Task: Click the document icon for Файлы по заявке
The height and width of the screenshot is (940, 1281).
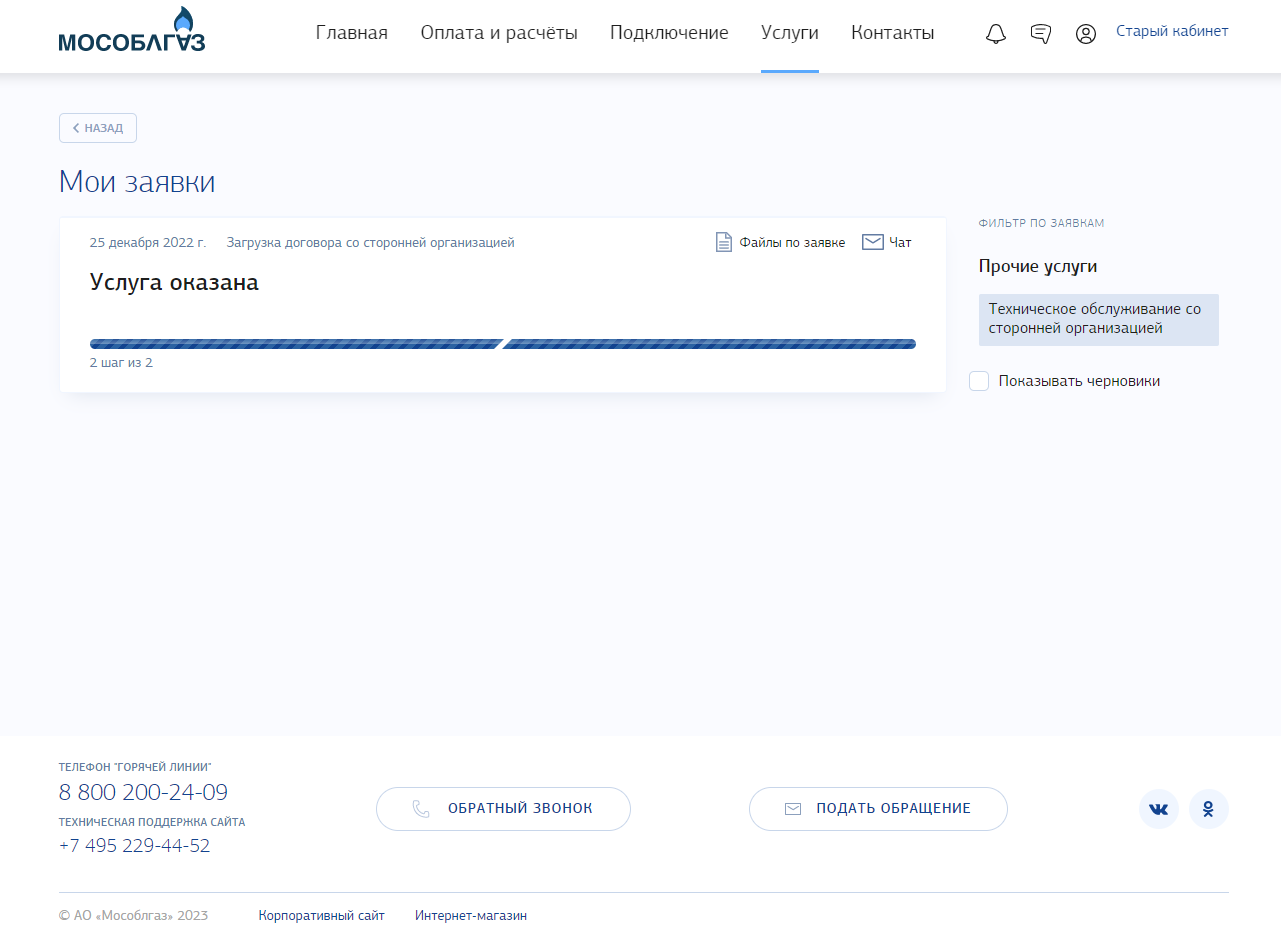Action: 724,242
